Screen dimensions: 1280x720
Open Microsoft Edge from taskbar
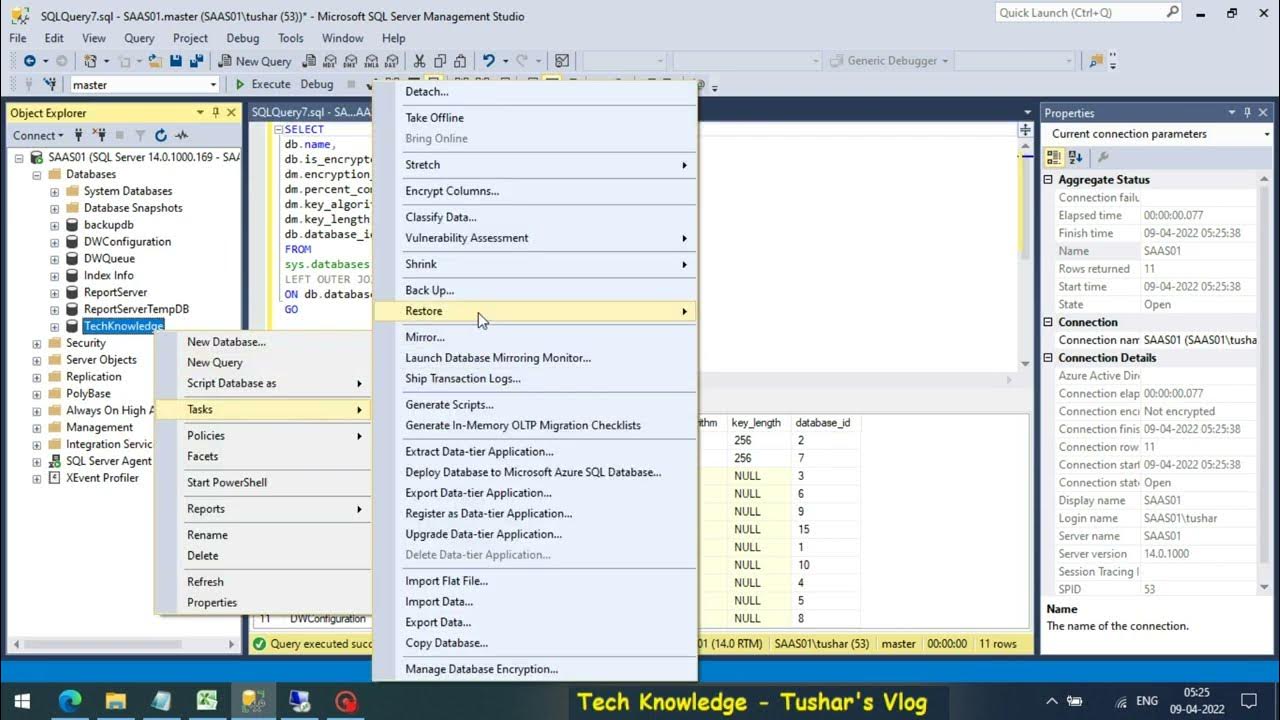(x=69, y=701)
